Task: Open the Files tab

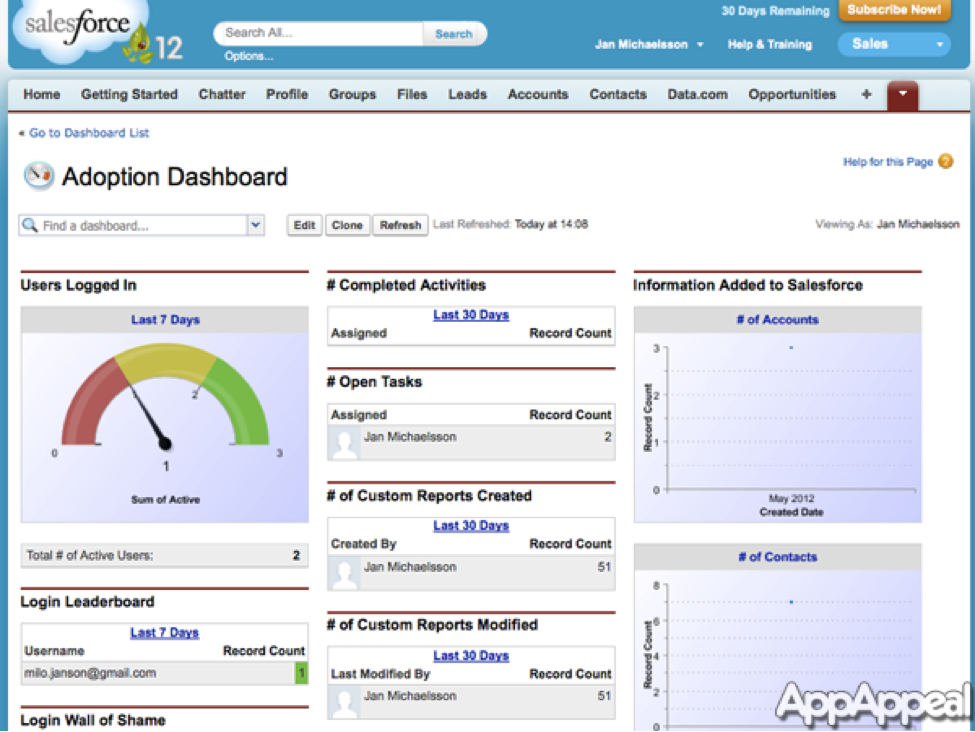Action: pyautogui.click(x=412, y=95)
